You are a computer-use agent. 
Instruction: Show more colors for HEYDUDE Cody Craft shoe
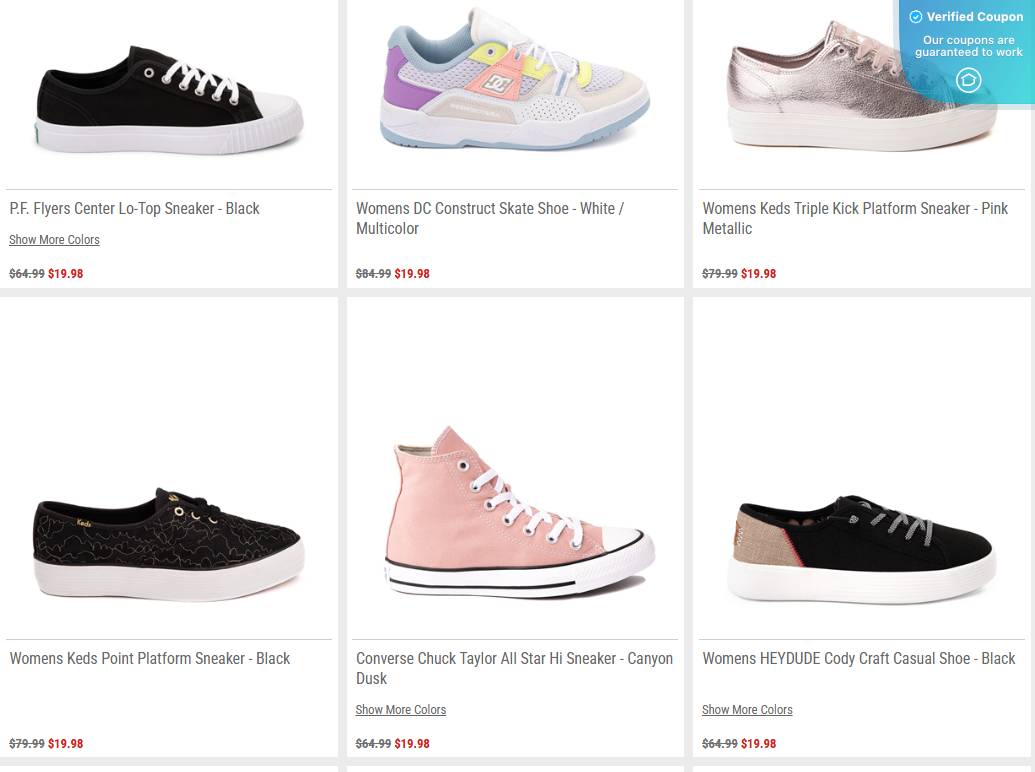tap(747, 710)
